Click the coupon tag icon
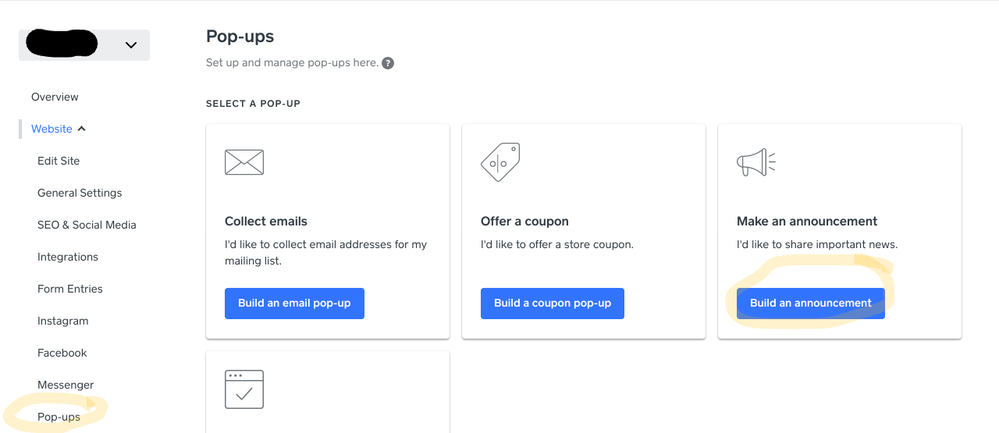The width and height of the screenshot is (999, 433). point(500,162)
